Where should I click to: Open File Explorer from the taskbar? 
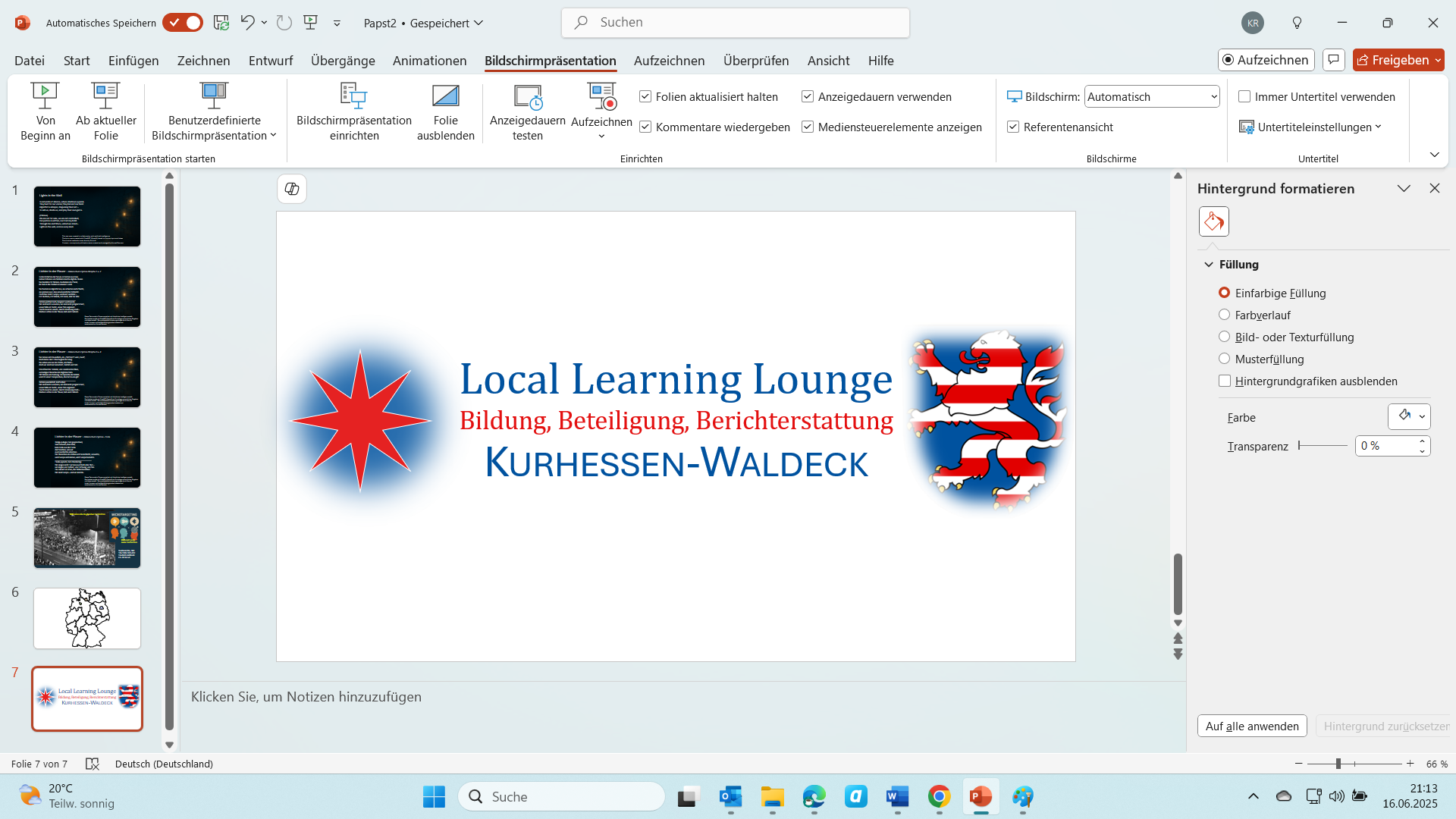pyautogui.click(x=773, y=796)
